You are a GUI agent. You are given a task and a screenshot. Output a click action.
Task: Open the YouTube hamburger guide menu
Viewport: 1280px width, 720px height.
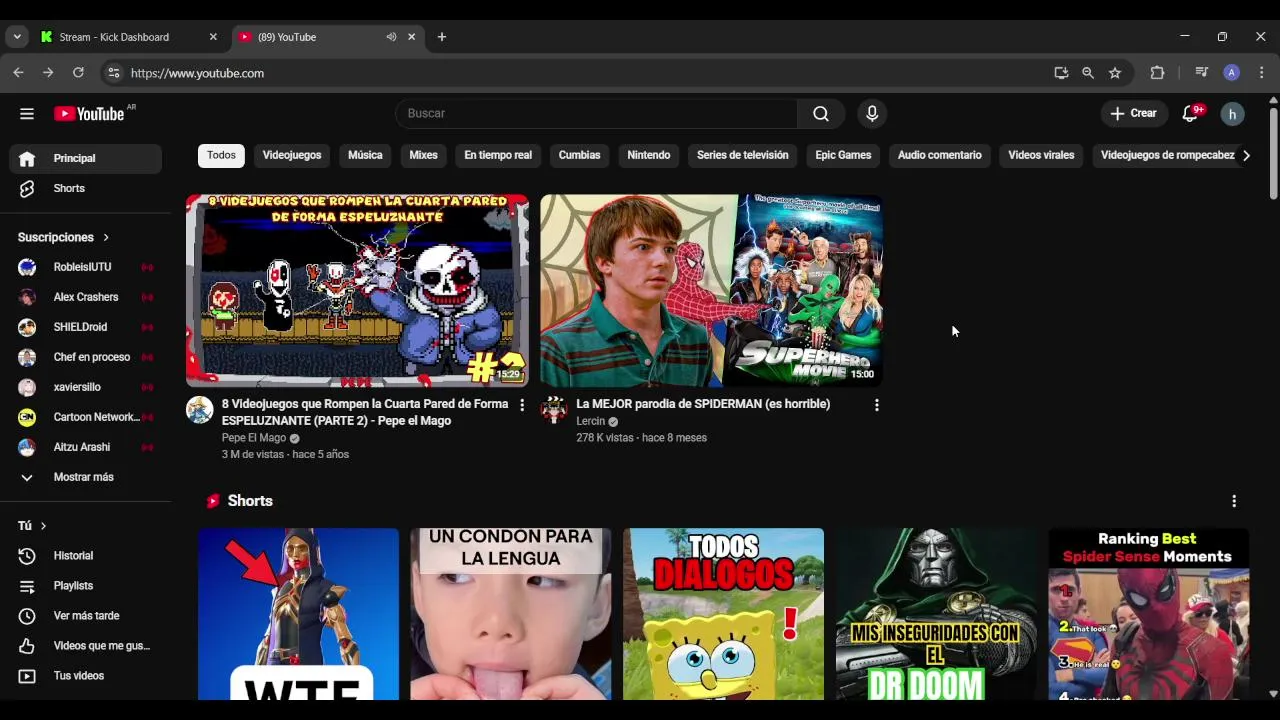pos(27,114)
